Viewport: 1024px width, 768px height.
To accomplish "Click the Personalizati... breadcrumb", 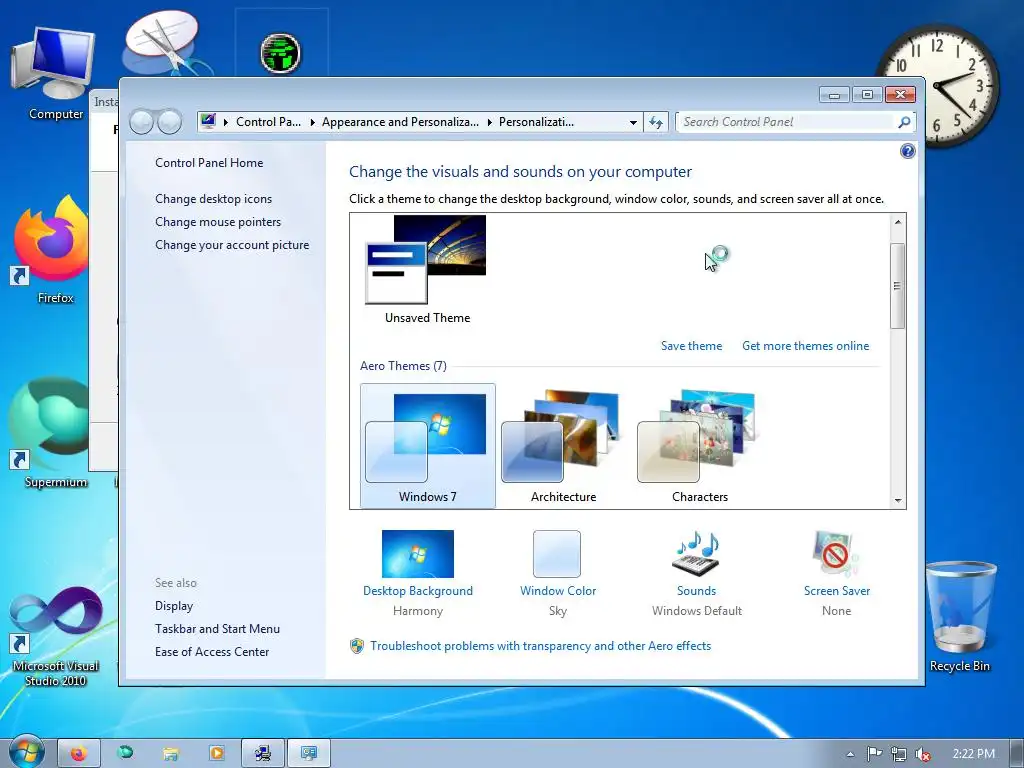I will [537, 122].
